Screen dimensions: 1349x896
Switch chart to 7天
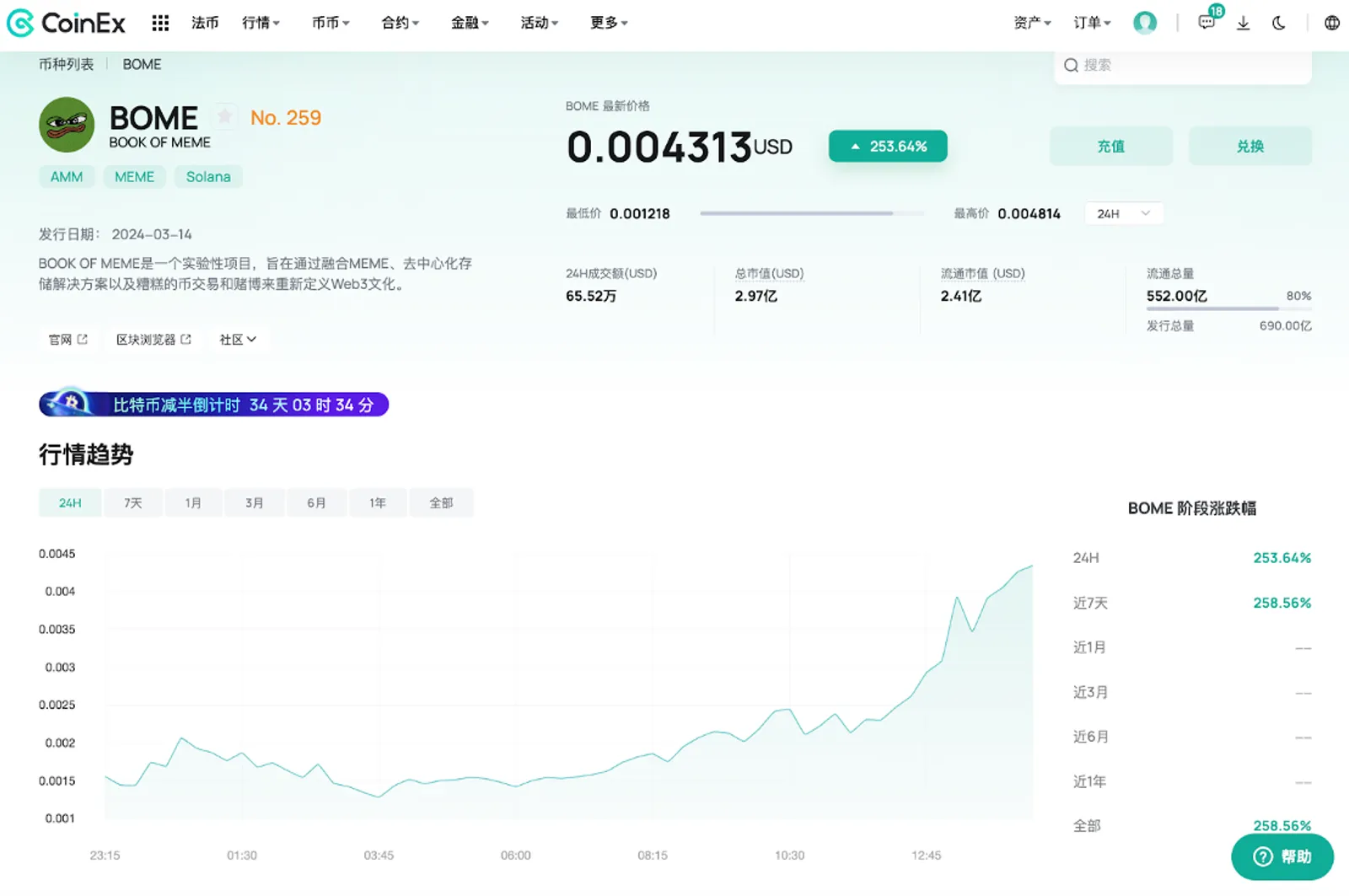[x=133, y=502]
